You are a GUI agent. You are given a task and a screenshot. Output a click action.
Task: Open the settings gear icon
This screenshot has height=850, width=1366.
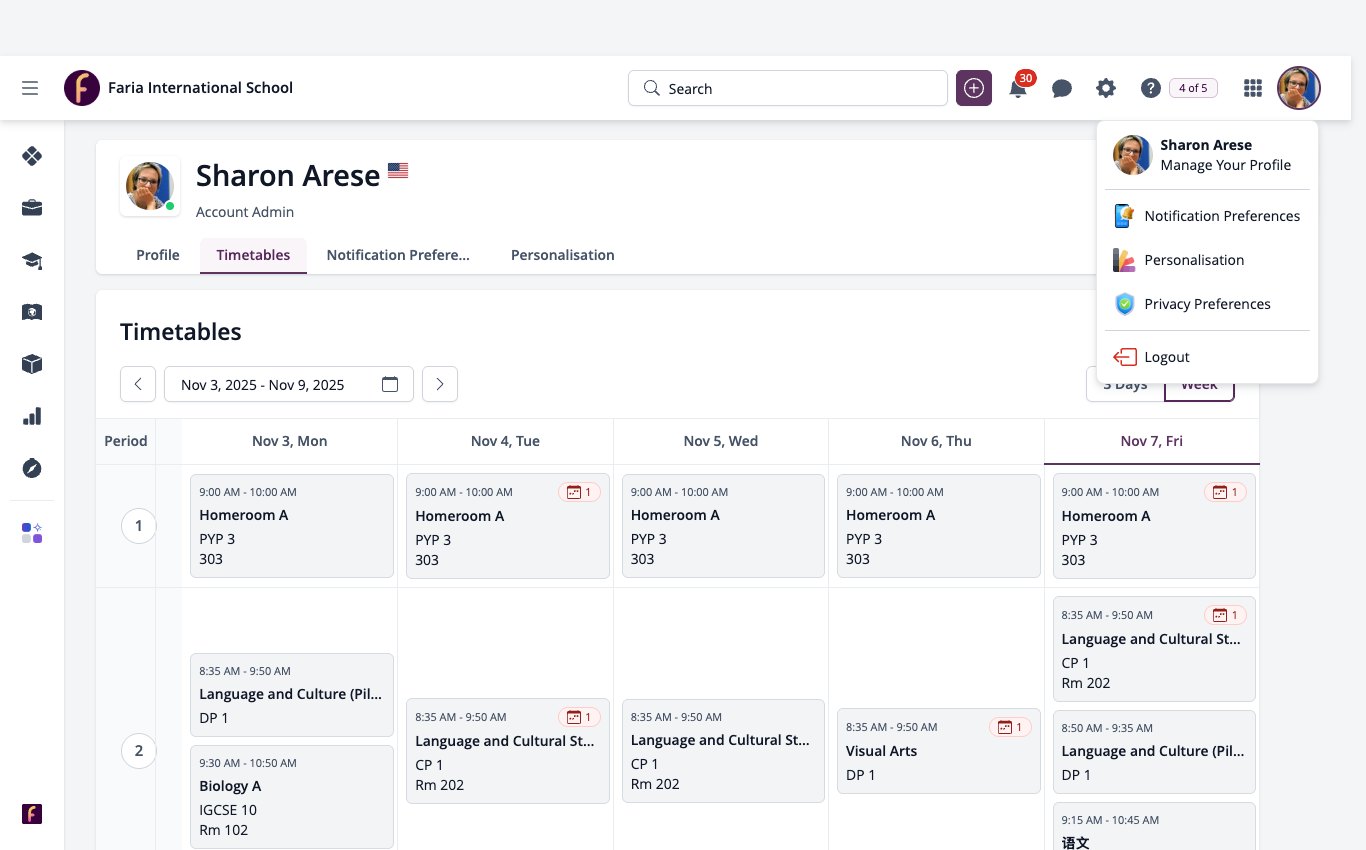point(1105,88)
